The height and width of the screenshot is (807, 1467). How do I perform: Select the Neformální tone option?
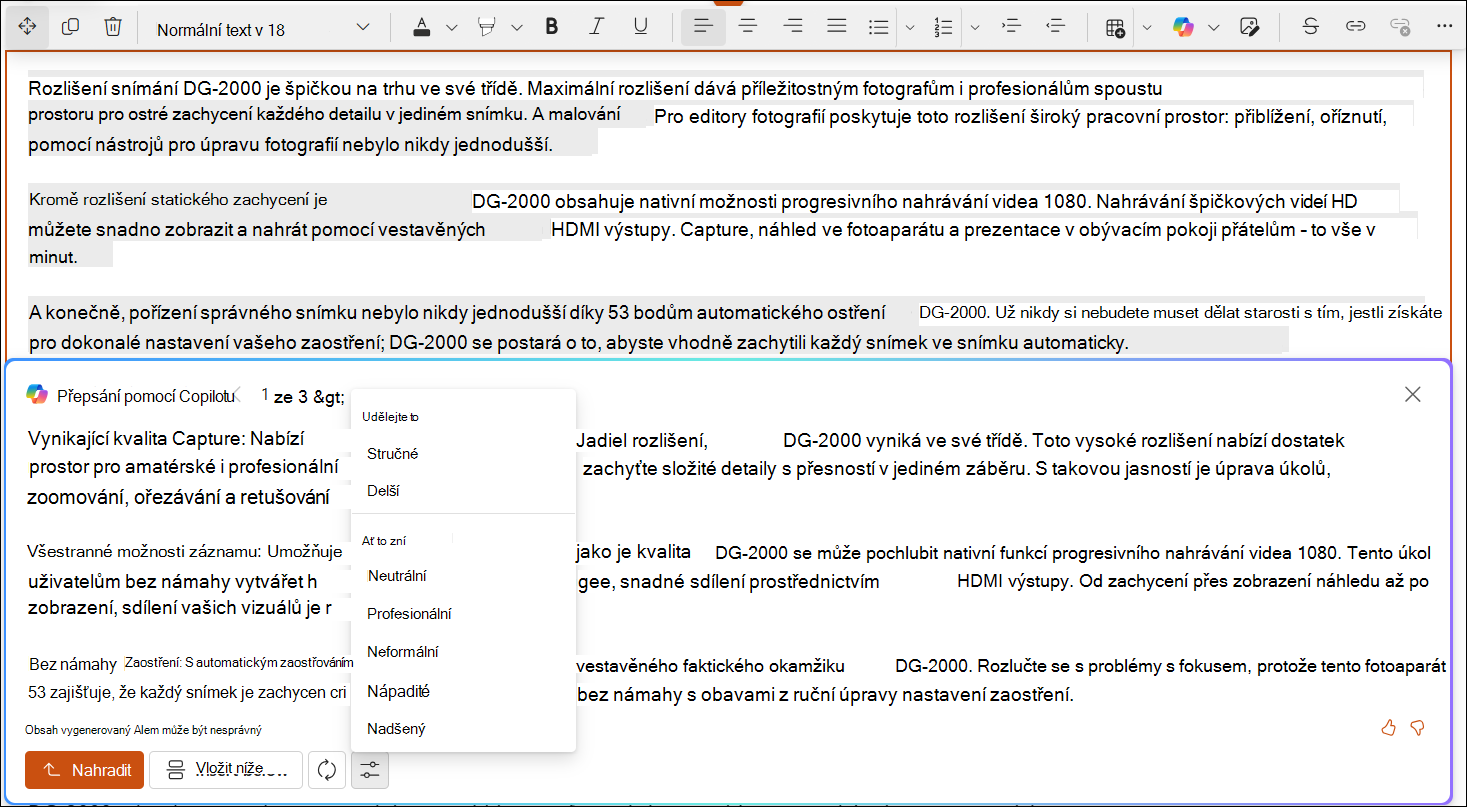[464, 652]
